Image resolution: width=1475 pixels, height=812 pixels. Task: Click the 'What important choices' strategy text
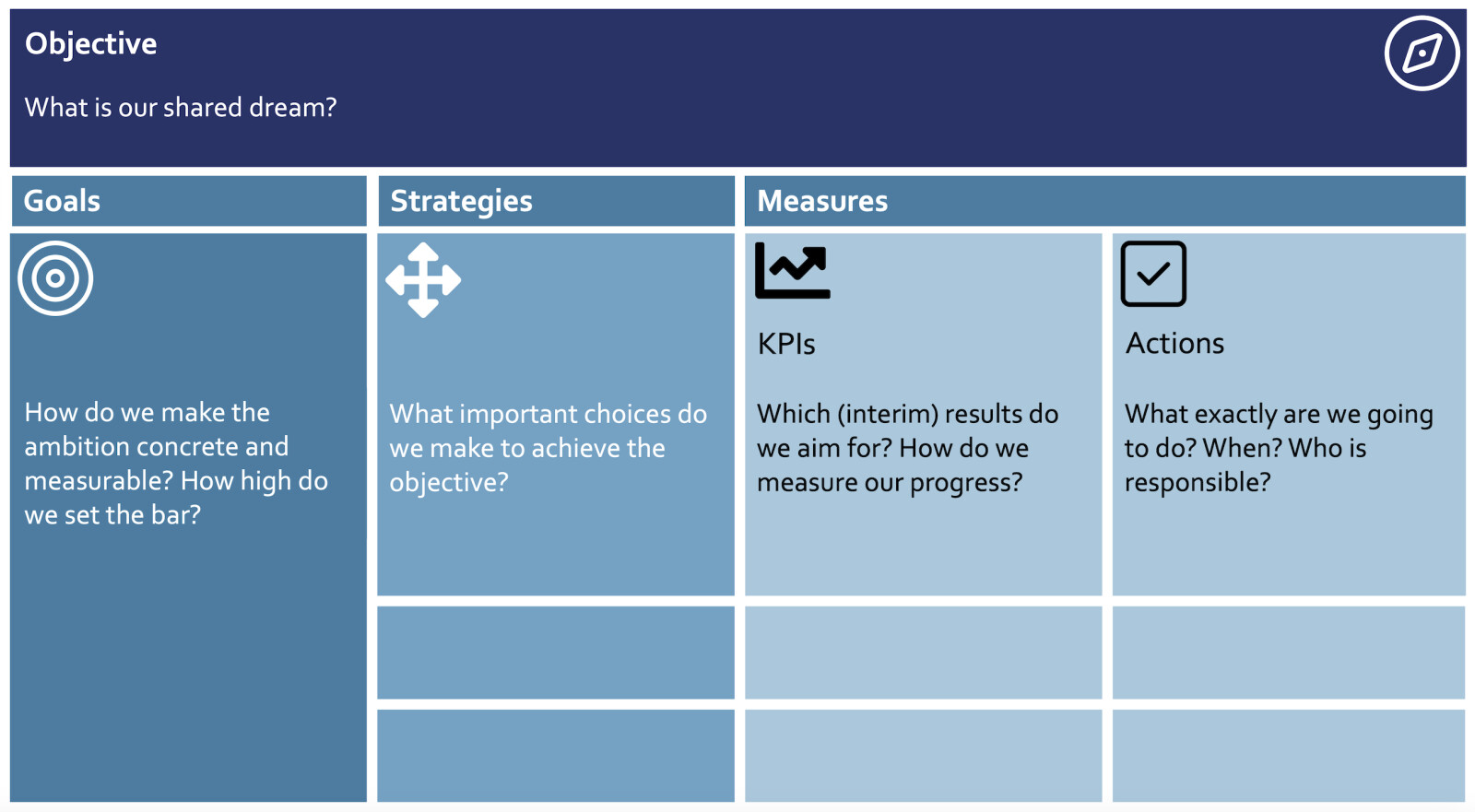549,448
